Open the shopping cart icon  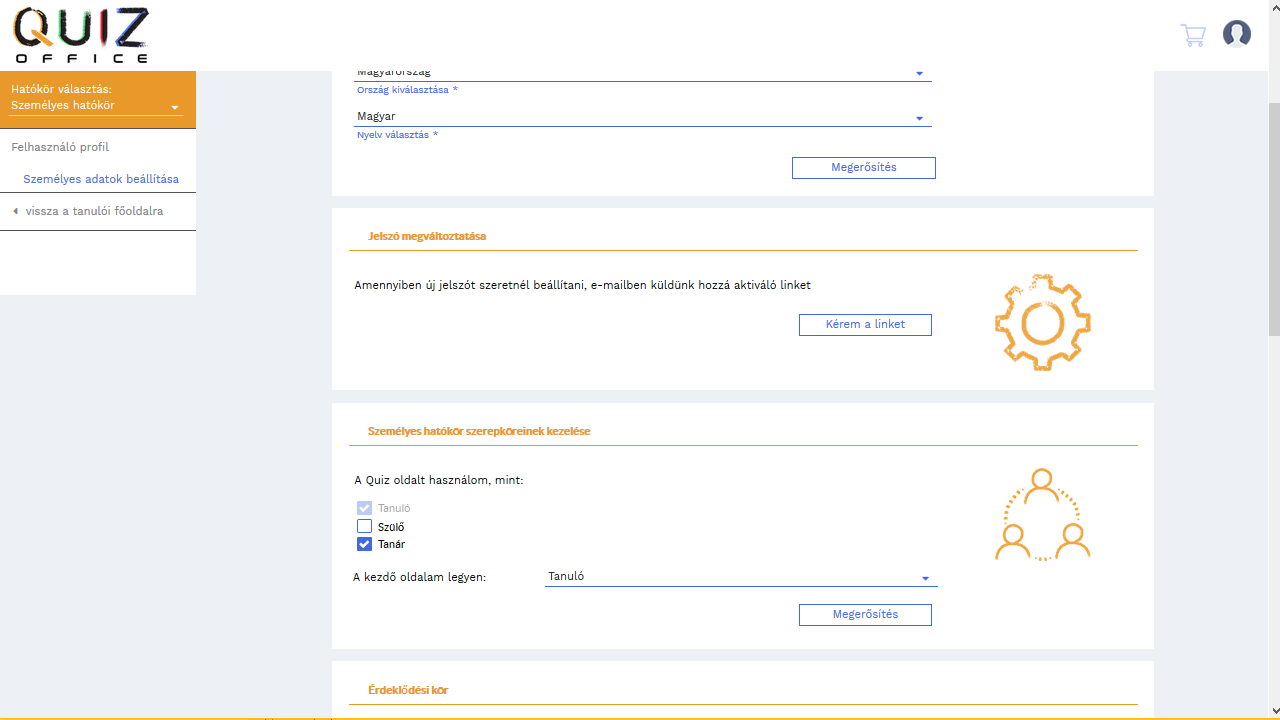click(x=1193, y=35)
